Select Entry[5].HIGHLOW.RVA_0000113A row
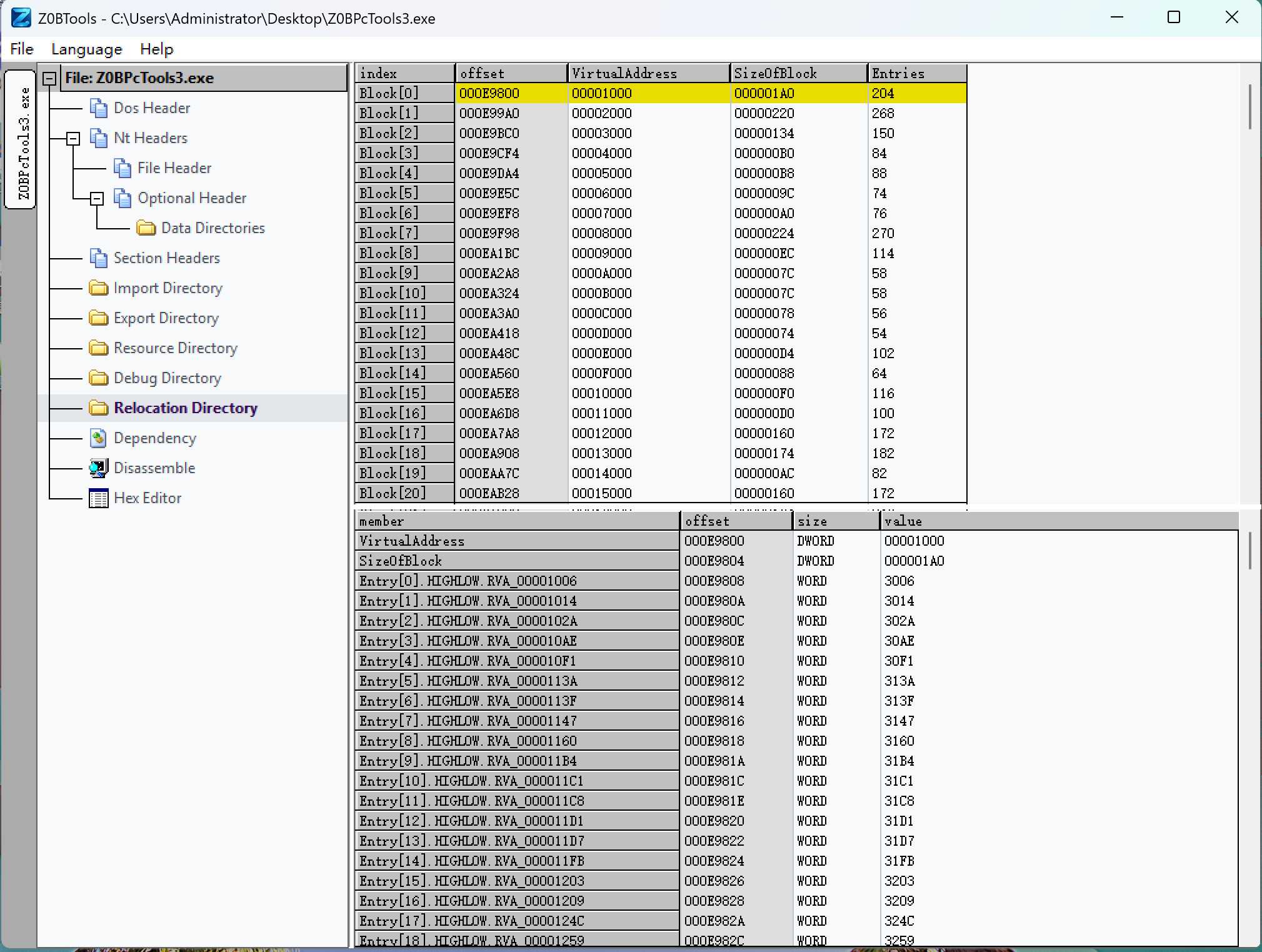Viewport: 1262px width, 952px height. tap(796, 681)
